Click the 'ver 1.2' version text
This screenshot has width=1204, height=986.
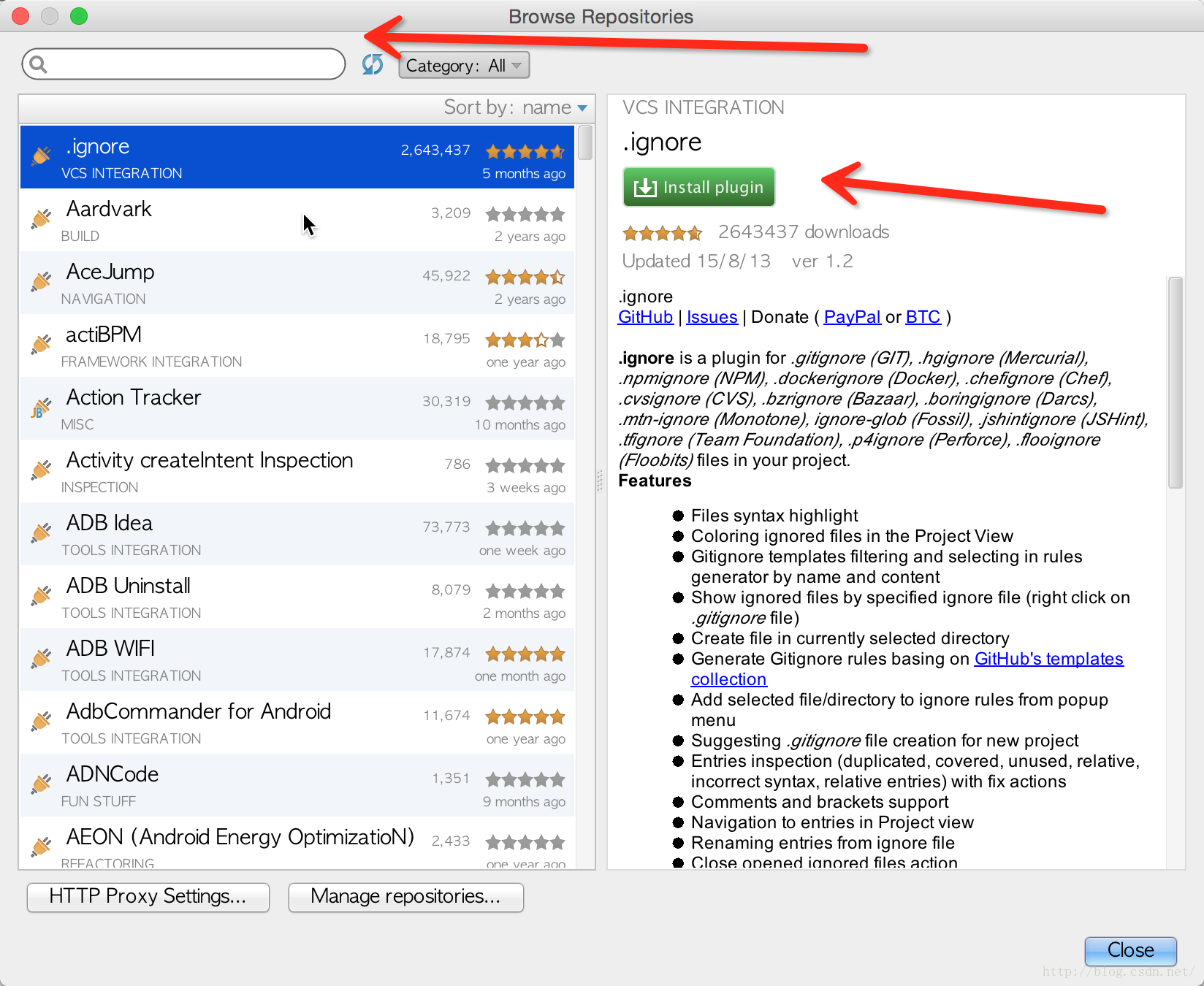pos(822,261)
